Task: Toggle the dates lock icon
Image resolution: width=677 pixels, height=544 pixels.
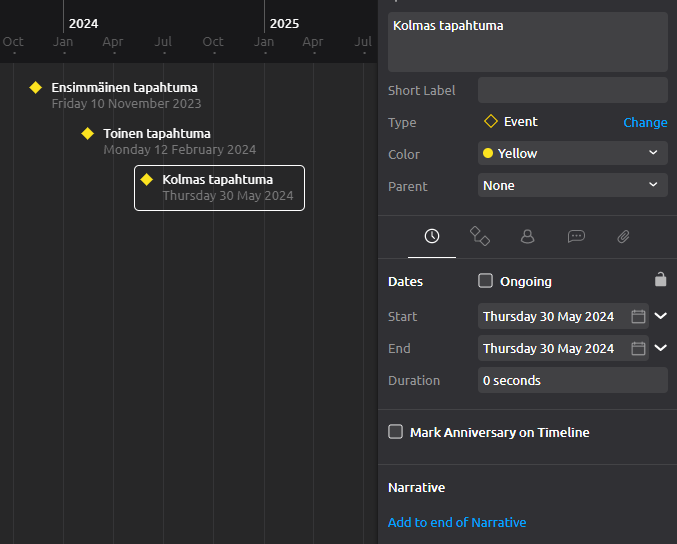Action: coord(660,279)
